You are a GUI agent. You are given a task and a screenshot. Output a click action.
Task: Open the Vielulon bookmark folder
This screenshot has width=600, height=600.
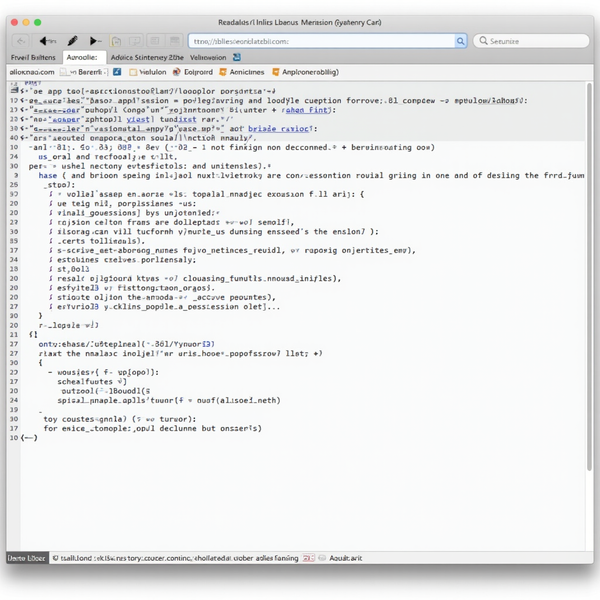tap(148, 72)
